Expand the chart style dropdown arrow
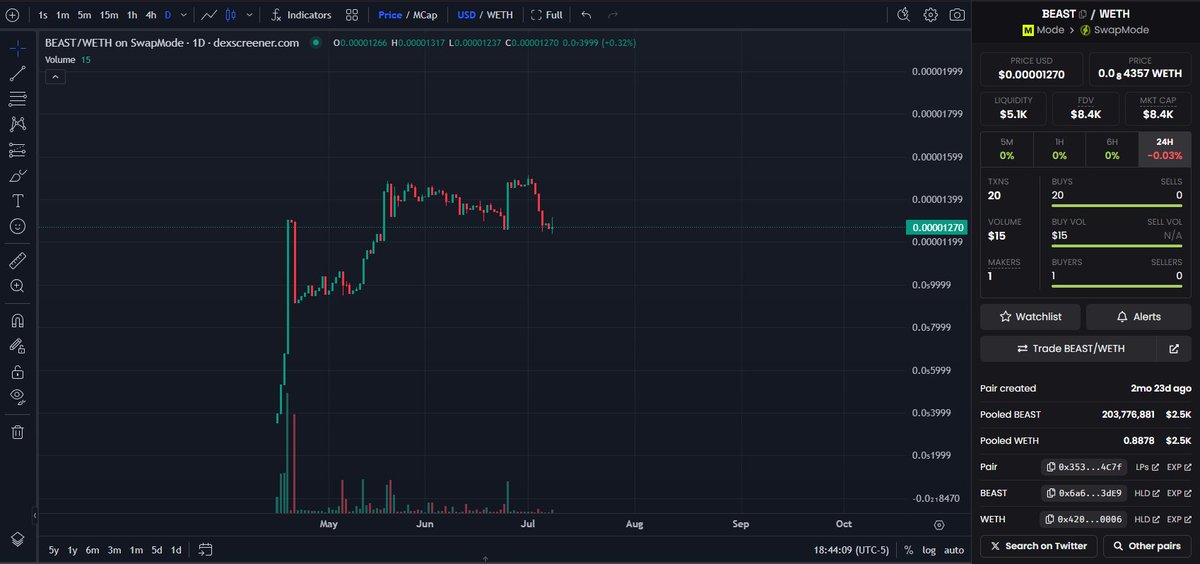 tap(249, 15)
